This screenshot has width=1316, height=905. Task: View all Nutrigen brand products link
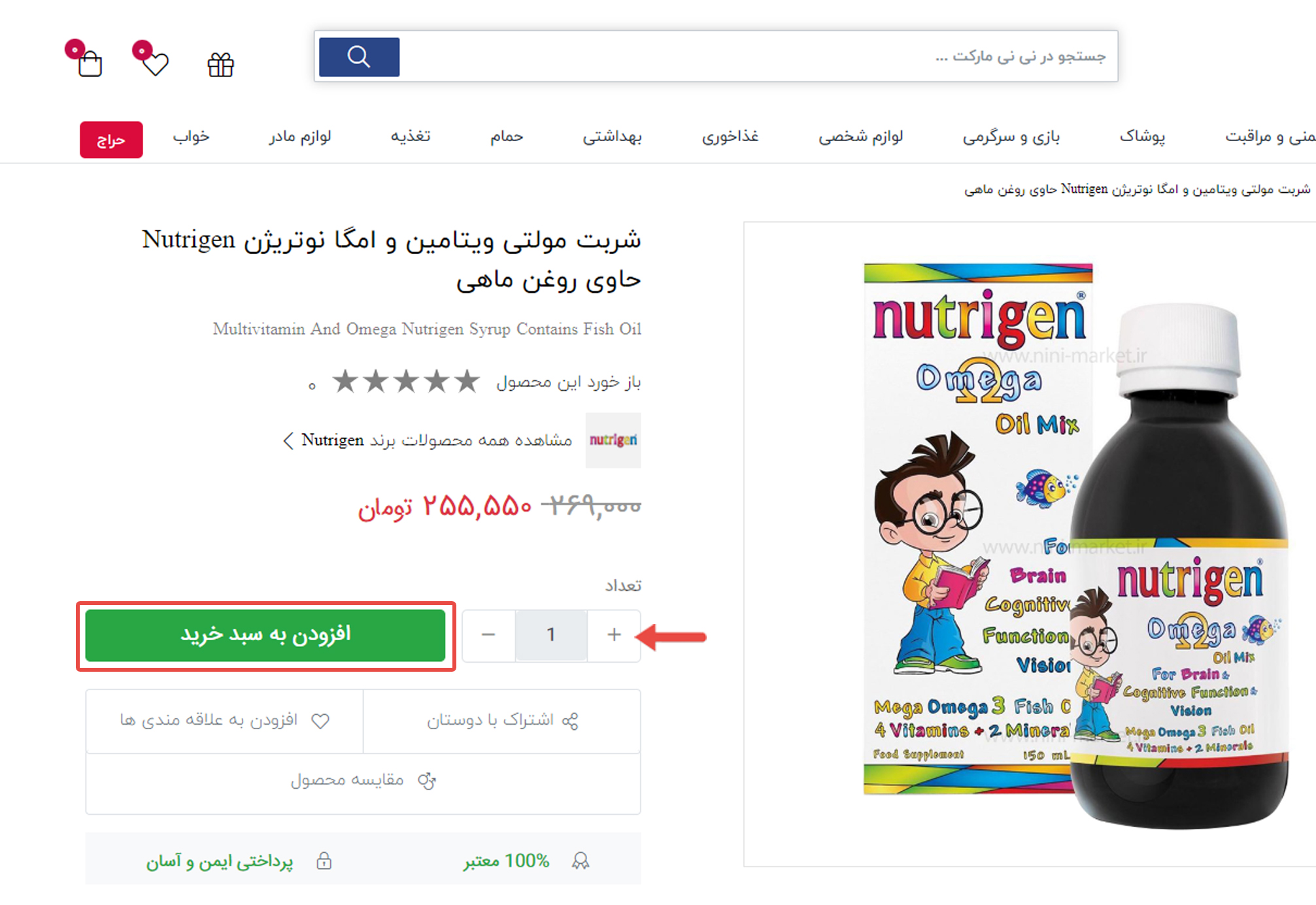(428, 440)
